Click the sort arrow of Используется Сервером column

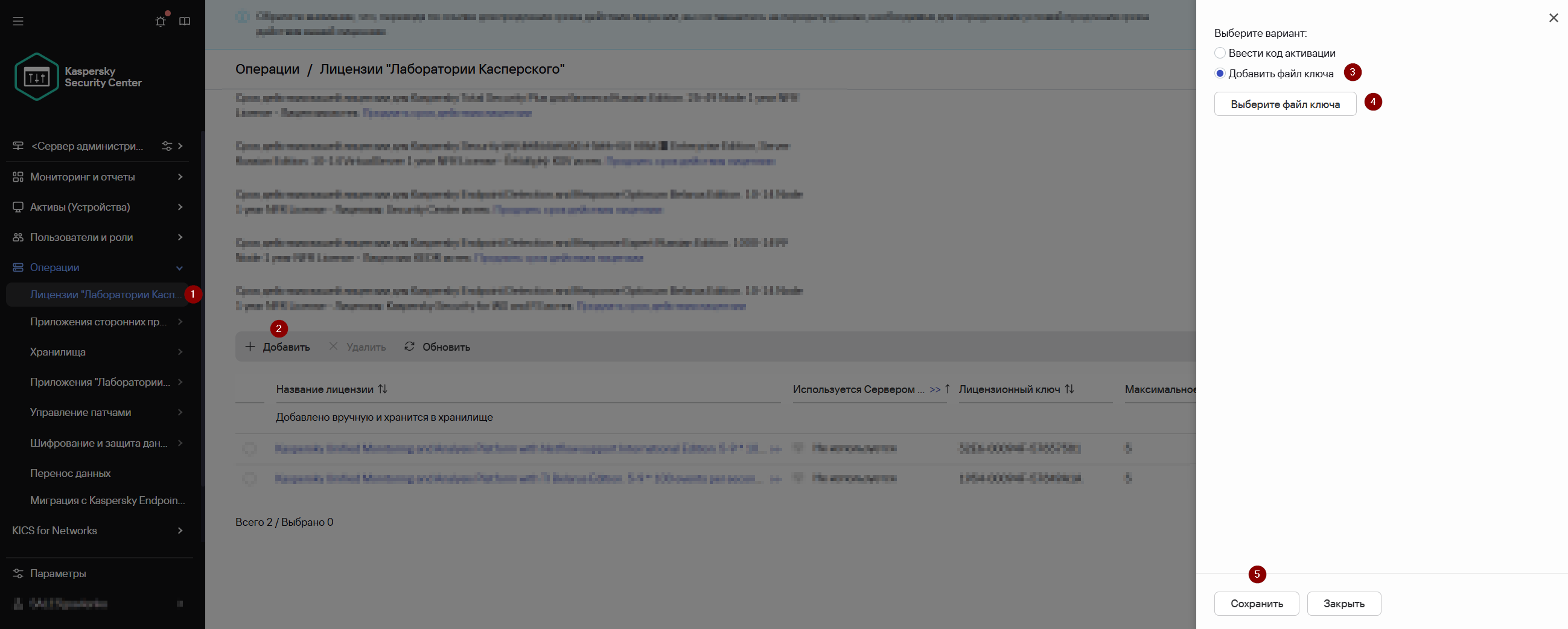point(947,389)
